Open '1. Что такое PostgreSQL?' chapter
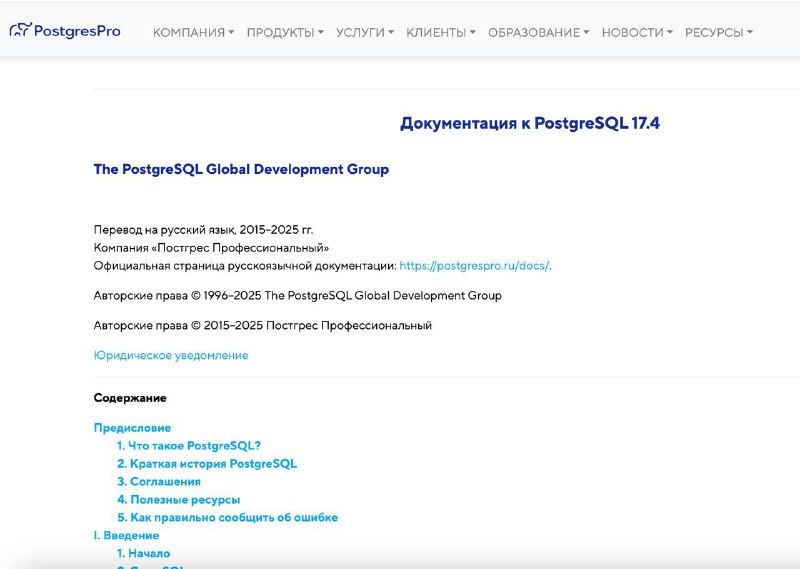800x569 pixels. coord(189,446)
